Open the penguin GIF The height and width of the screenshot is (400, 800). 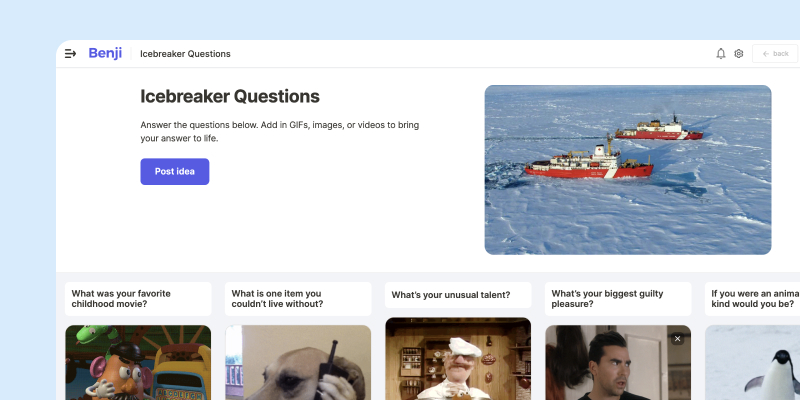pos(753,363)
